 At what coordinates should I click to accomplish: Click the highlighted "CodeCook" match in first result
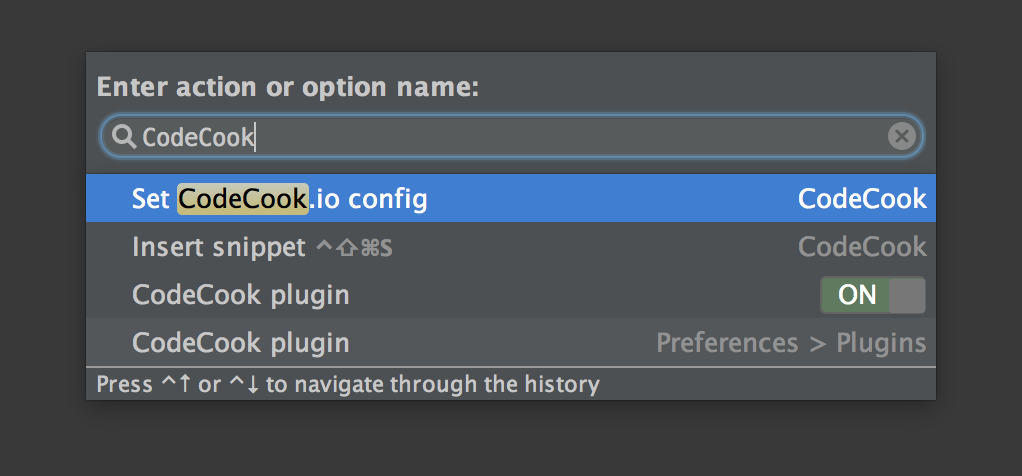pos(242,199)
